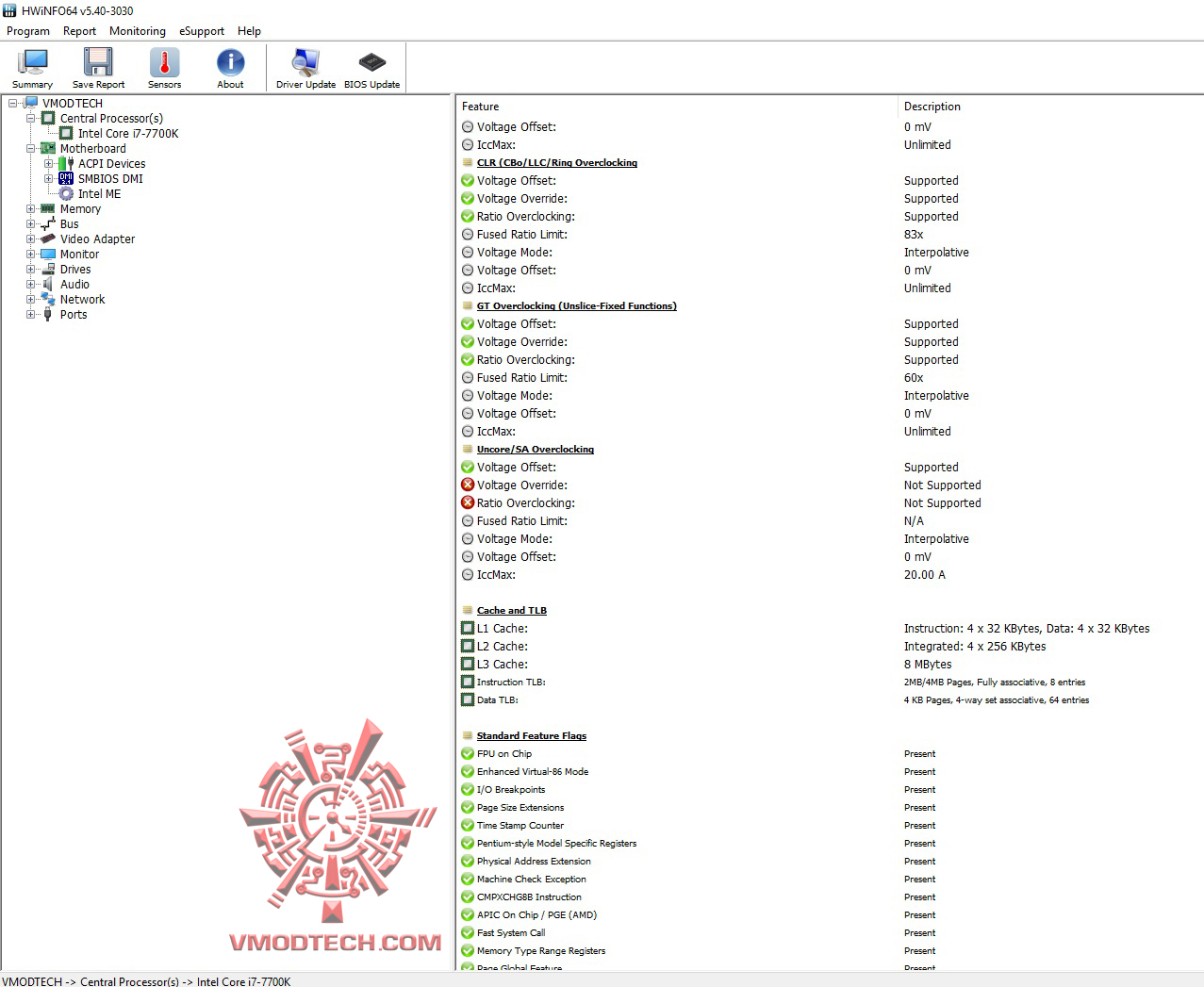The image size is (1204, 987).
Task: Click the Intel ME gear icon
Action: [66, 194]
